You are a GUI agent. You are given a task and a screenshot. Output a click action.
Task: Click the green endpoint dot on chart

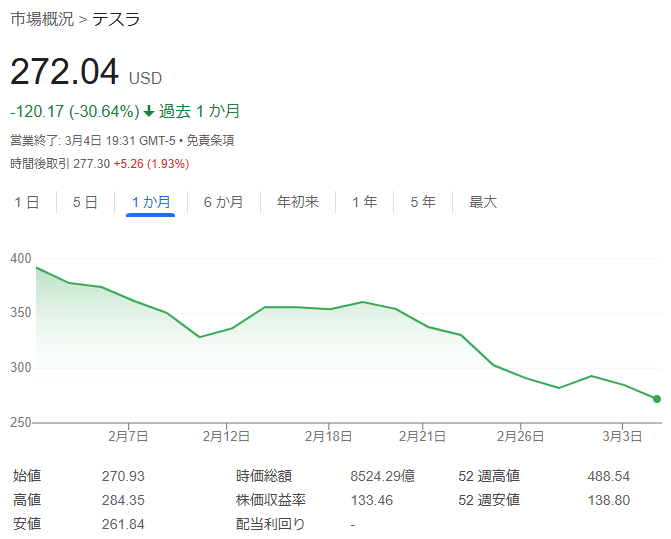[x=657, y=399]
